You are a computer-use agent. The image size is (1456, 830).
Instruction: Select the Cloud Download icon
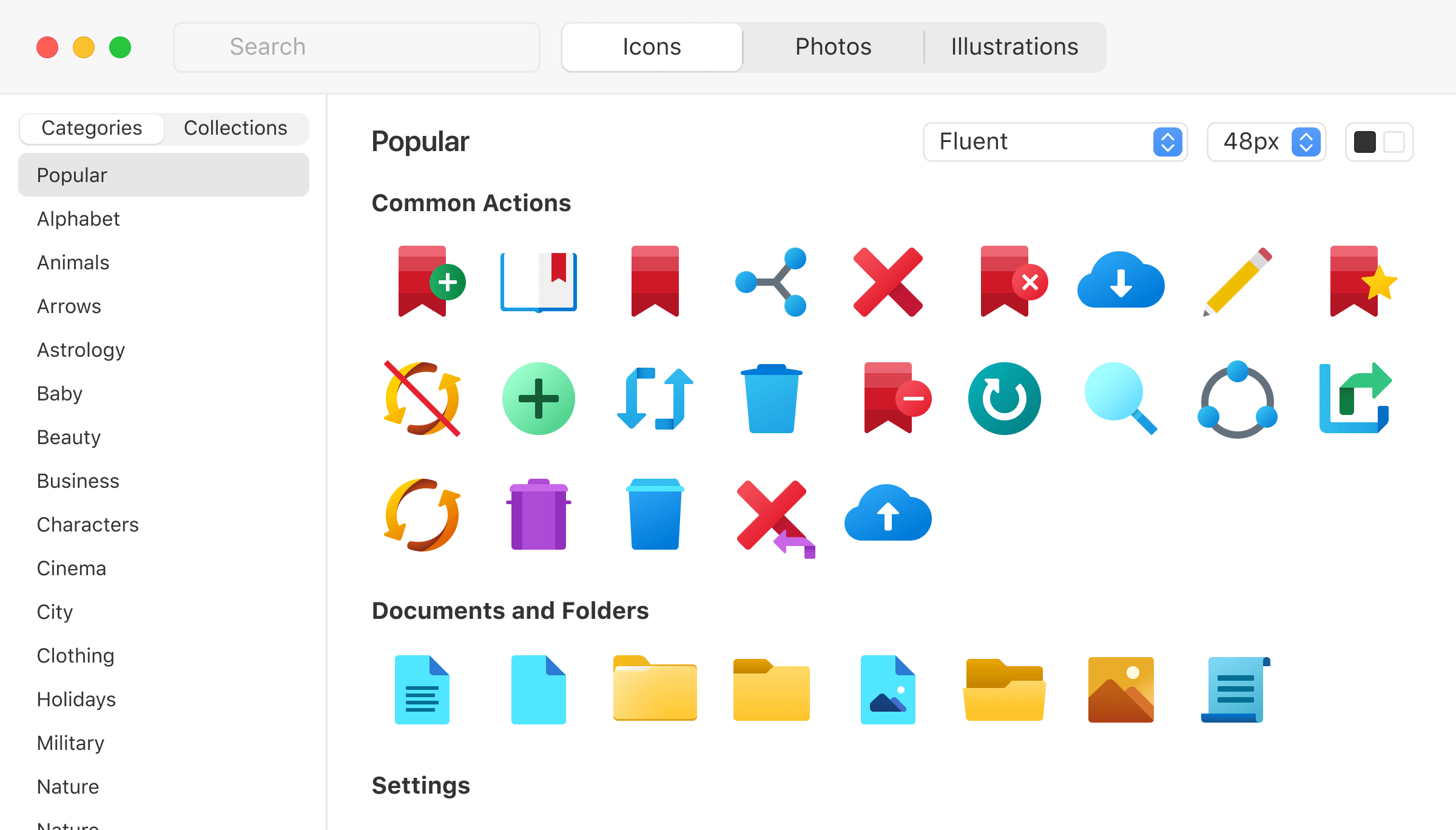click(x=1121, y=281)
